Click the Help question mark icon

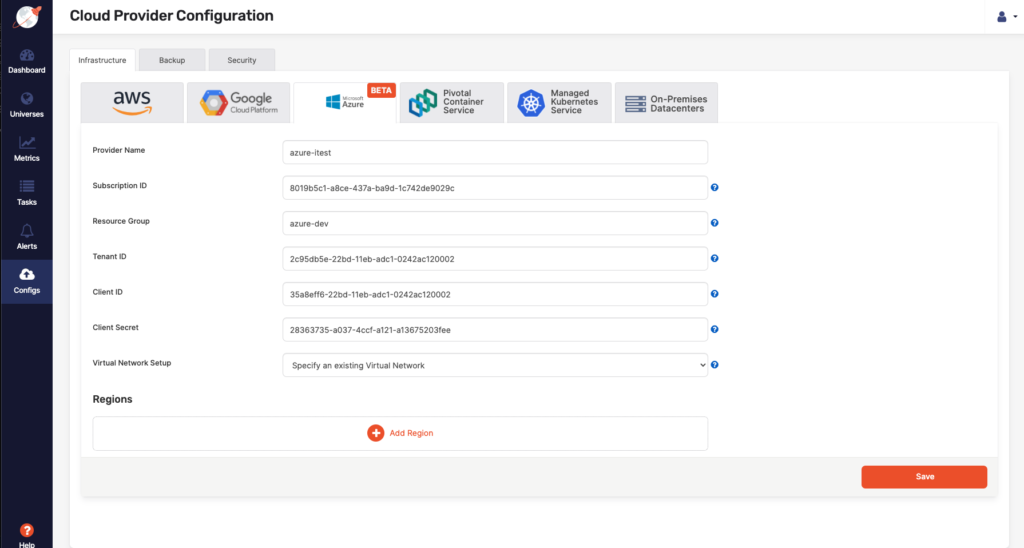tap(27, 531)
